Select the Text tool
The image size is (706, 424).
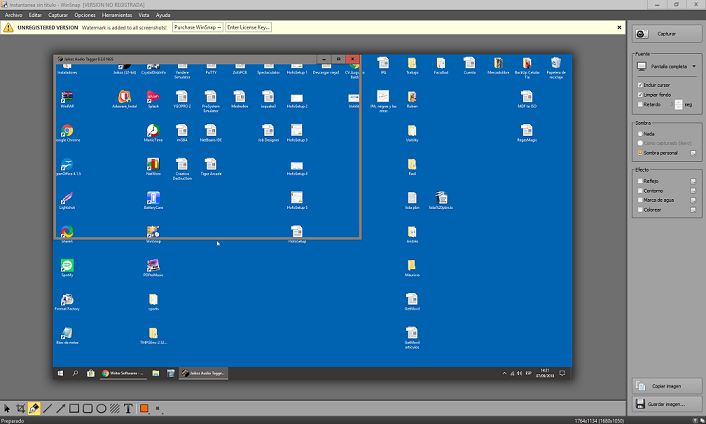(128, 409)
